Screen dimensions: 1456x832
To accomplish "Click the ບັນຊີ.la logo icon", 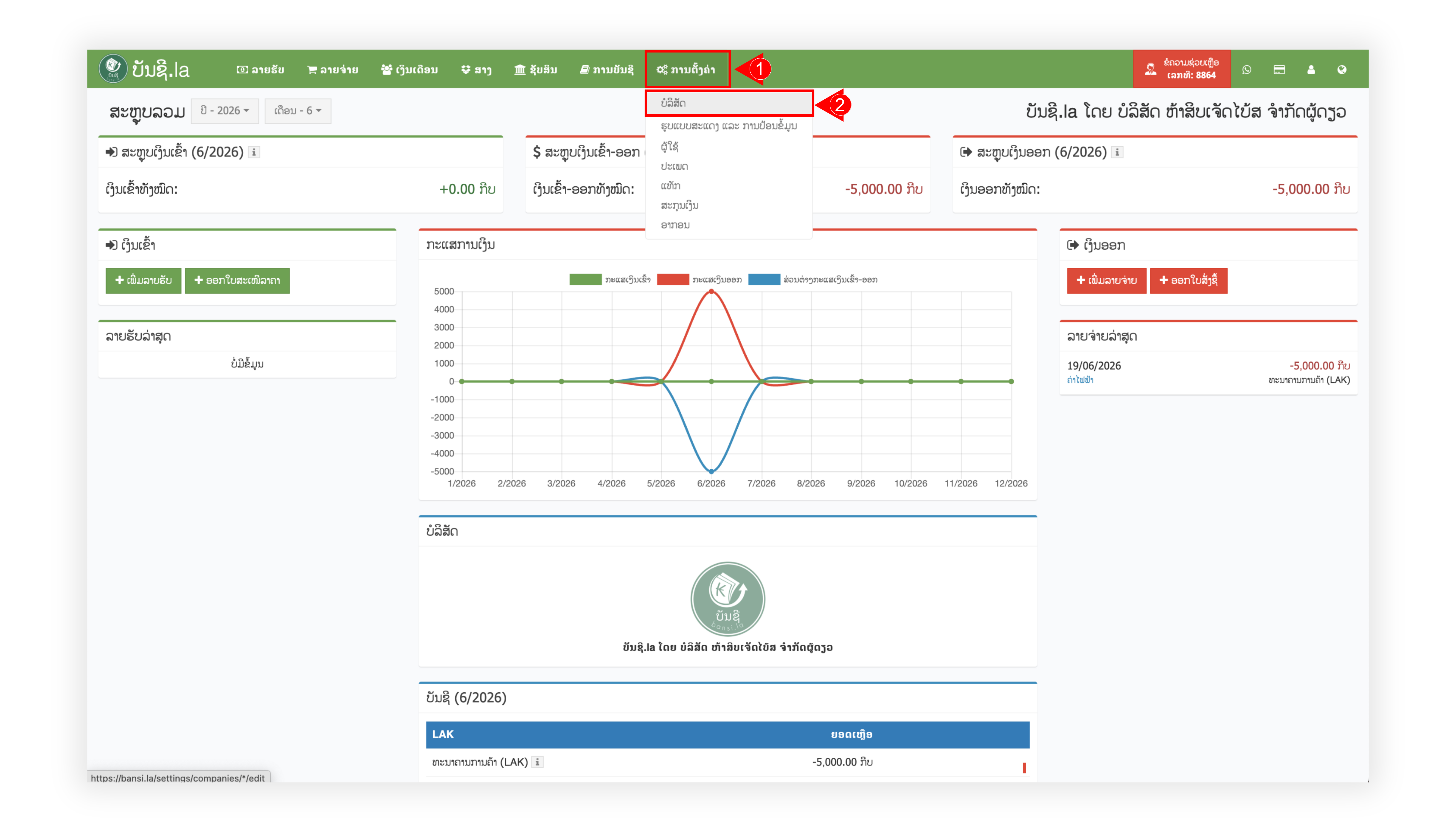I will pyautogui.click(x=113, y=69).
